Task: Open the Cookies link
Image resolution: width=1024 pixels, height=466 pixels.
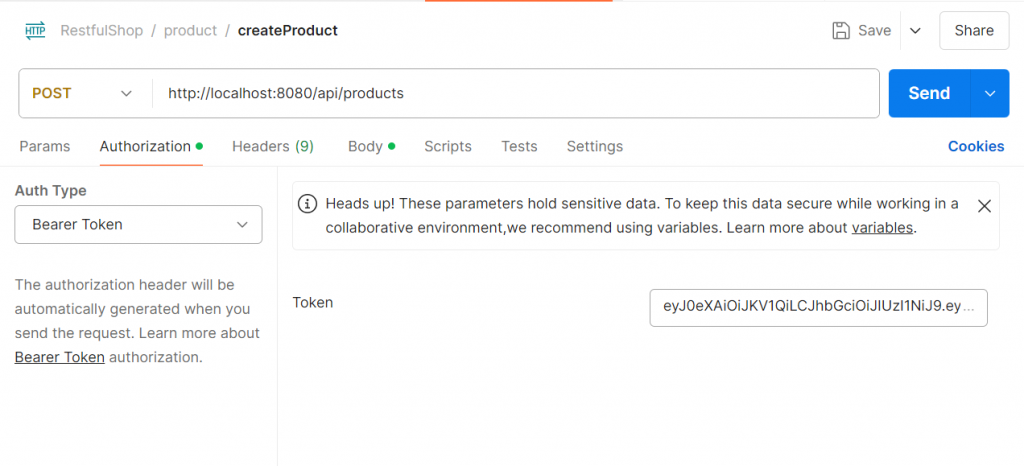Action: tap(975, 146)
